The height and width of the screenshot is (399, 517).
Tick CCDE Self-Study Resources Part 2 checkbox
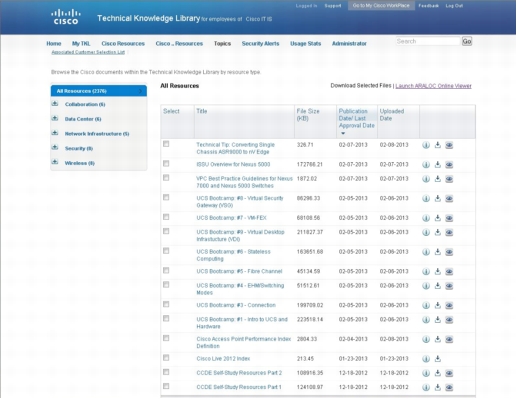(166, 372)
